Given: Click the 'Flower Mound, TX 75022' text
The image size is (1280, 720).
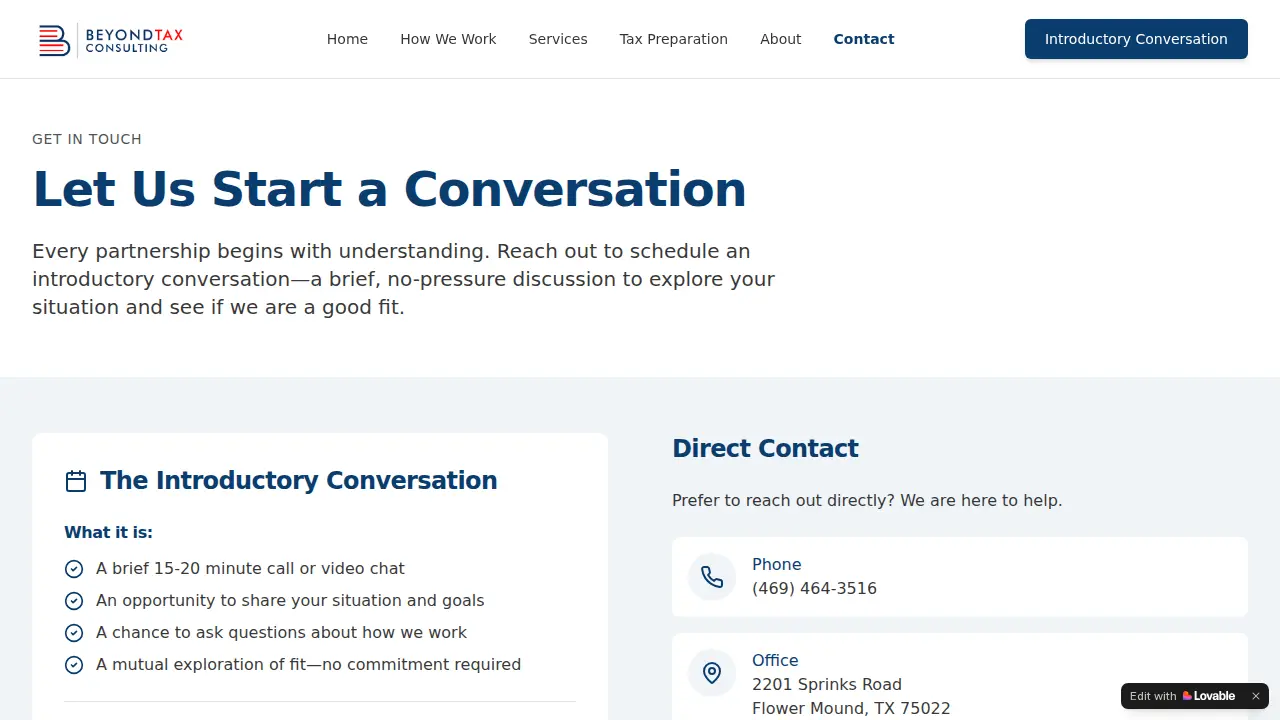Looking at the screenshot, I should pos(851,709).
